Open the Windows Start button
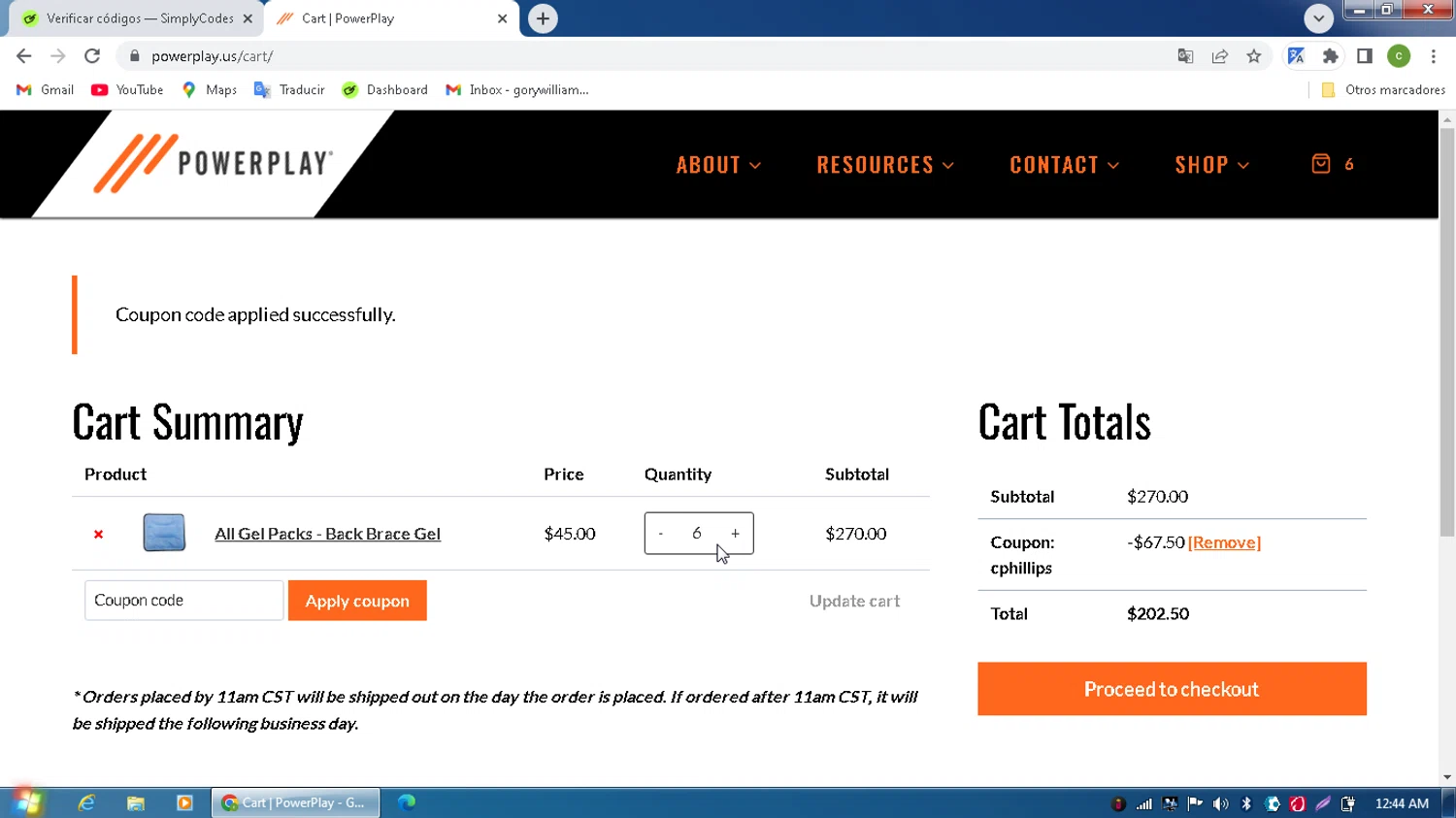Image resolution: width=1456 pixels, height=818 pixels. point(27,802)
